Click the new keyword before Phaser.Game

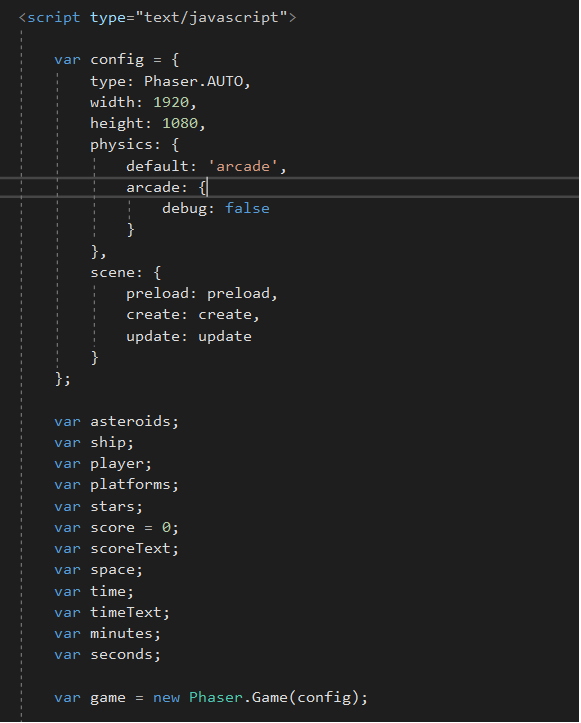[x=166, y=698]
